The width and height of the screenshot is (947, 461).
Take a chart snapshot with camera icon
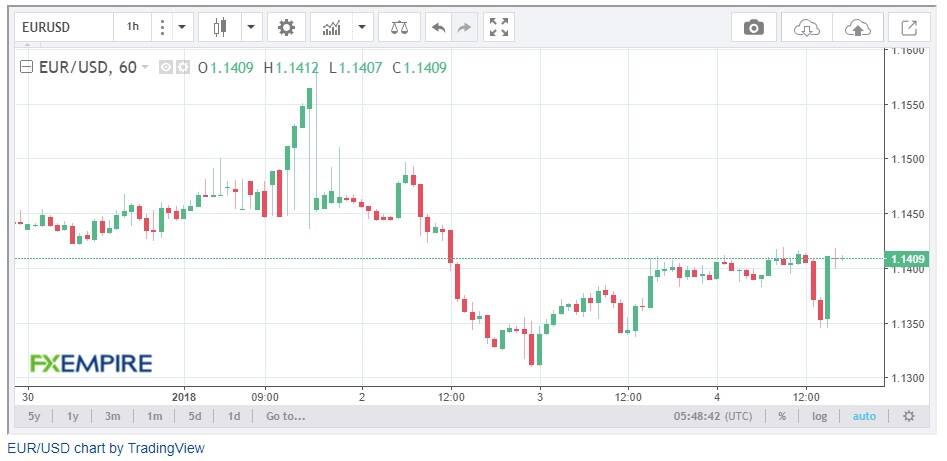753,27
